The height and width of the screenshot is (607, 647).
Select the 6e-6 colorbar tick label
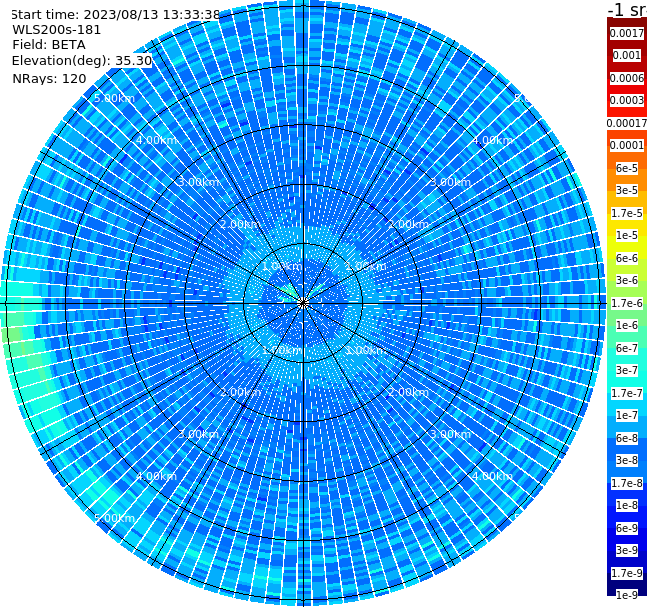click(627, 258)
